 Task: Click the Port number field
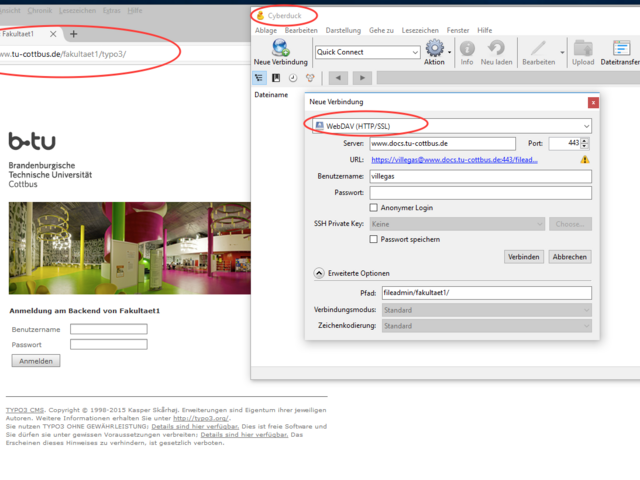tap(565, 143)
